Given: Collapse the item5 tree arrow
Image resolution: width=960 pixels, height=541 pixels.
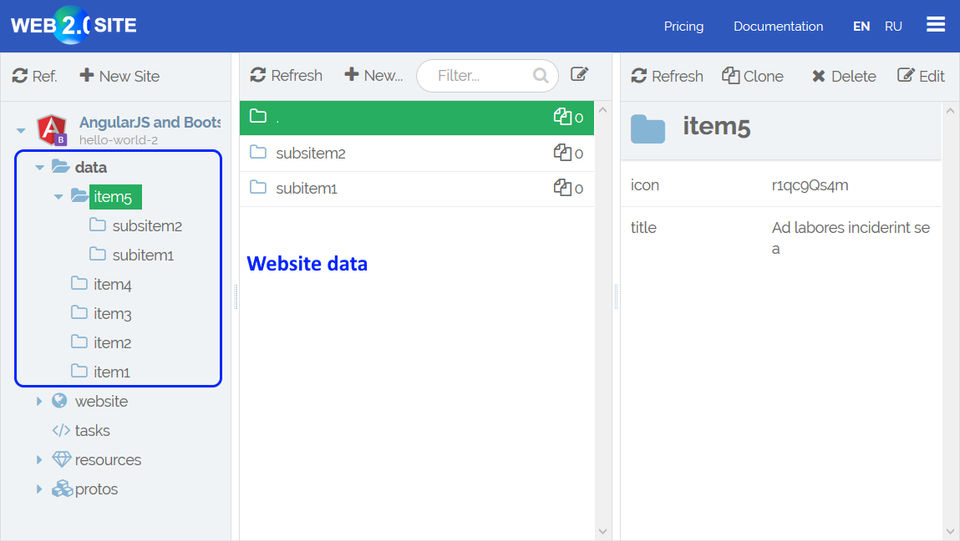Looking at the screenshot, I should [59, 196].
